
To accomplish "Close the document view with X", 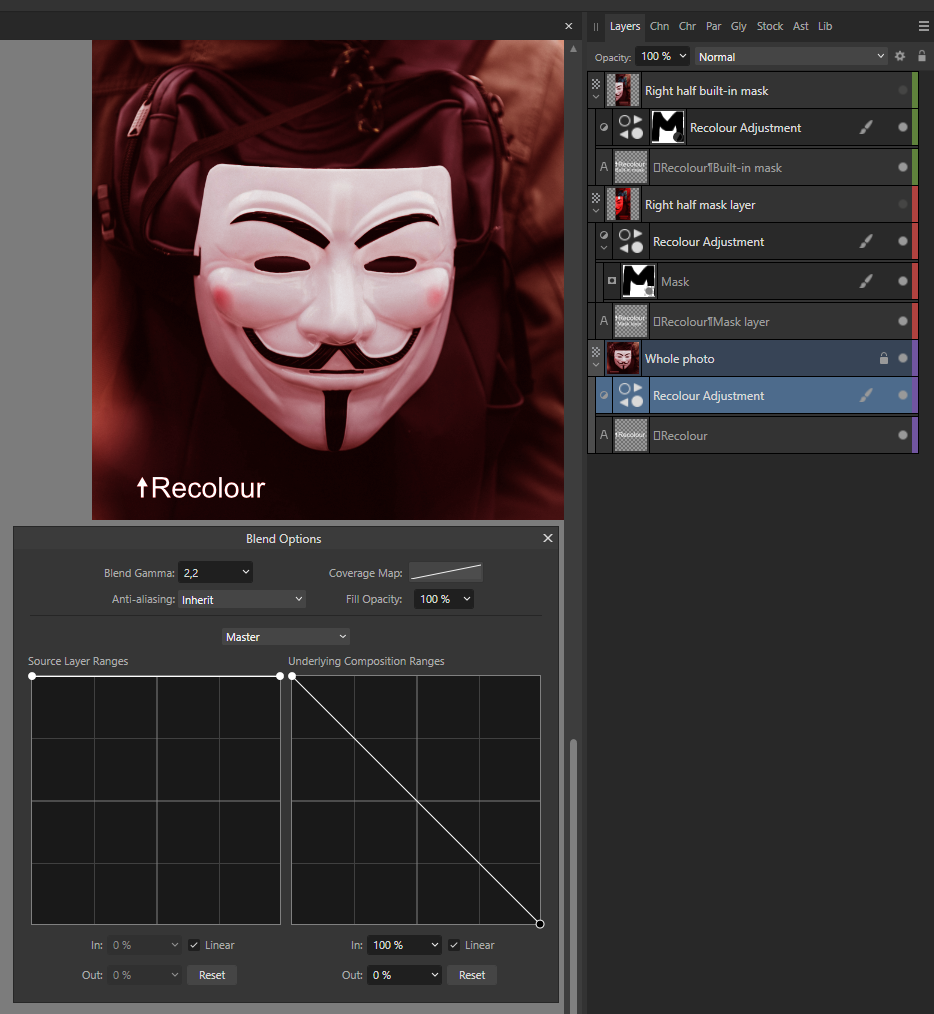I will [x=569, y=26].
